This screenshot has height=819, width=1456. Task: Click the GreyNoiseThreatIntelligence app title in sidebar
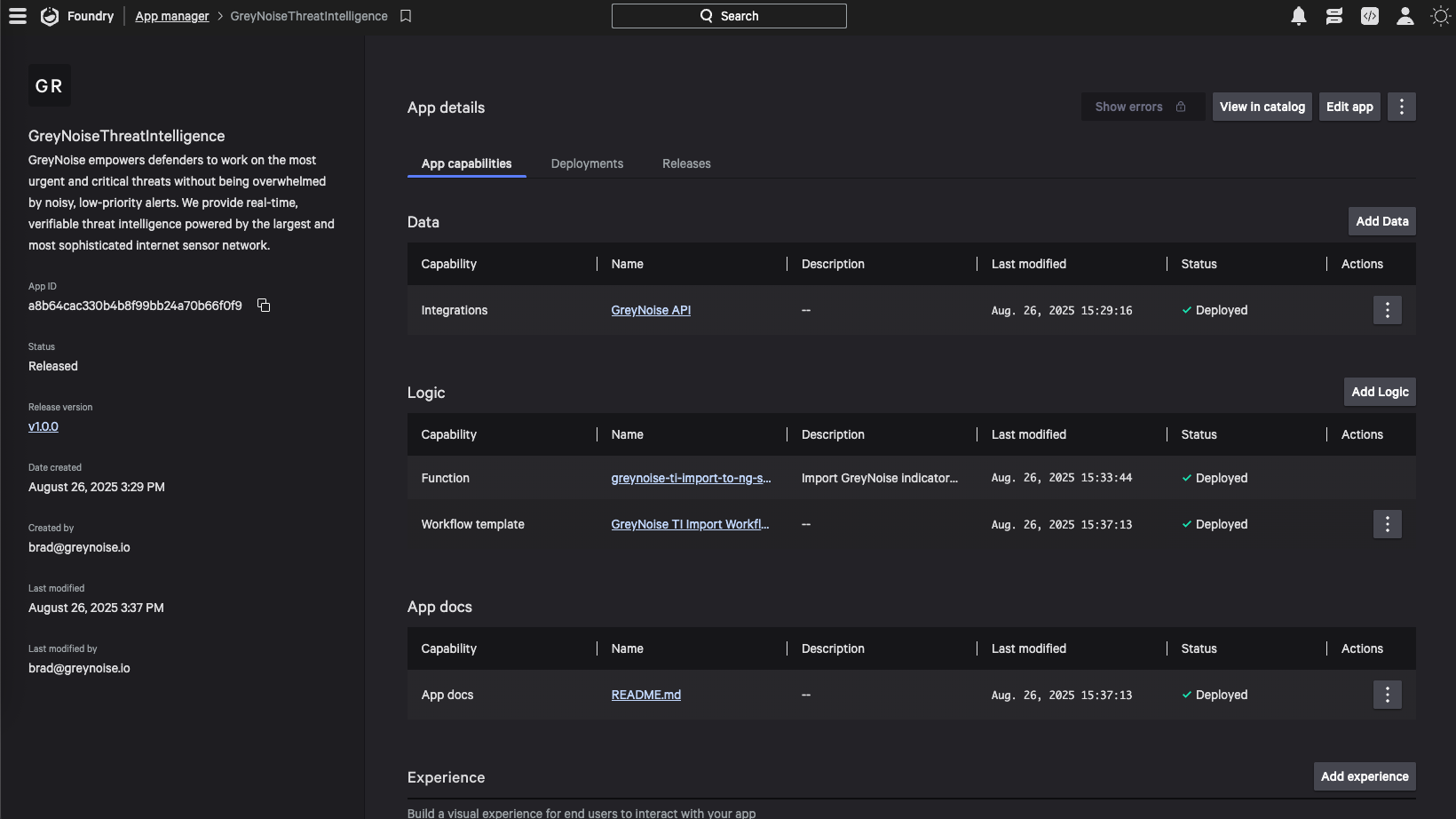127,136
